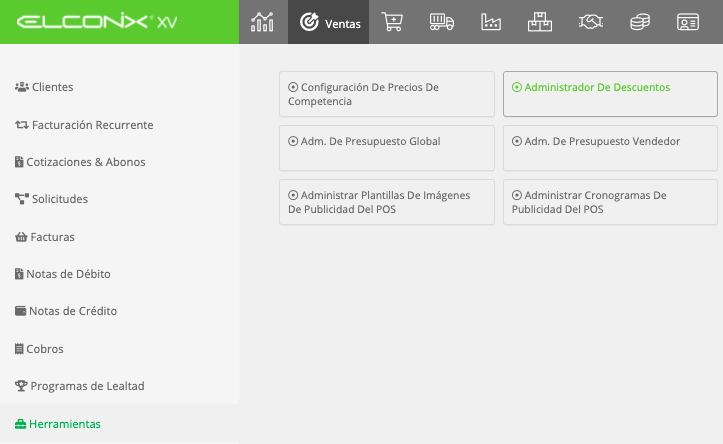Click the Elconix XV logo

tap(97, 22)
